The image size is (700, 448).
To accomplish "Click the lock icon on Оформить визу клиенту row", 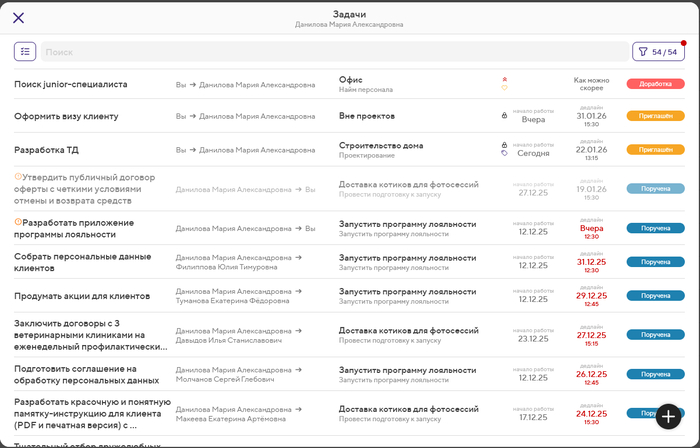I will [x=504, y=116].
